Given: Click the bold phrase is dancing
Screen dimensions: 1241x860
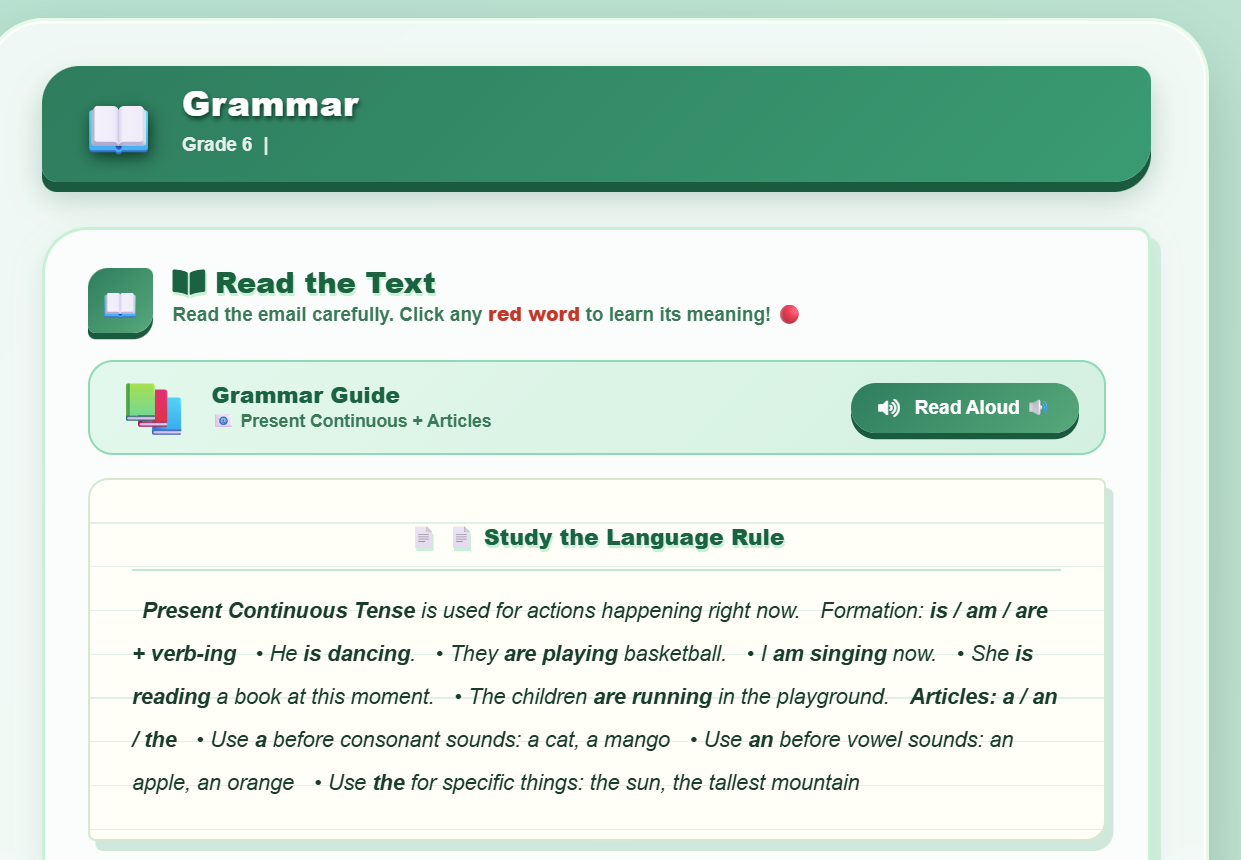Looking at the screenshot, I should coord(358,654).
